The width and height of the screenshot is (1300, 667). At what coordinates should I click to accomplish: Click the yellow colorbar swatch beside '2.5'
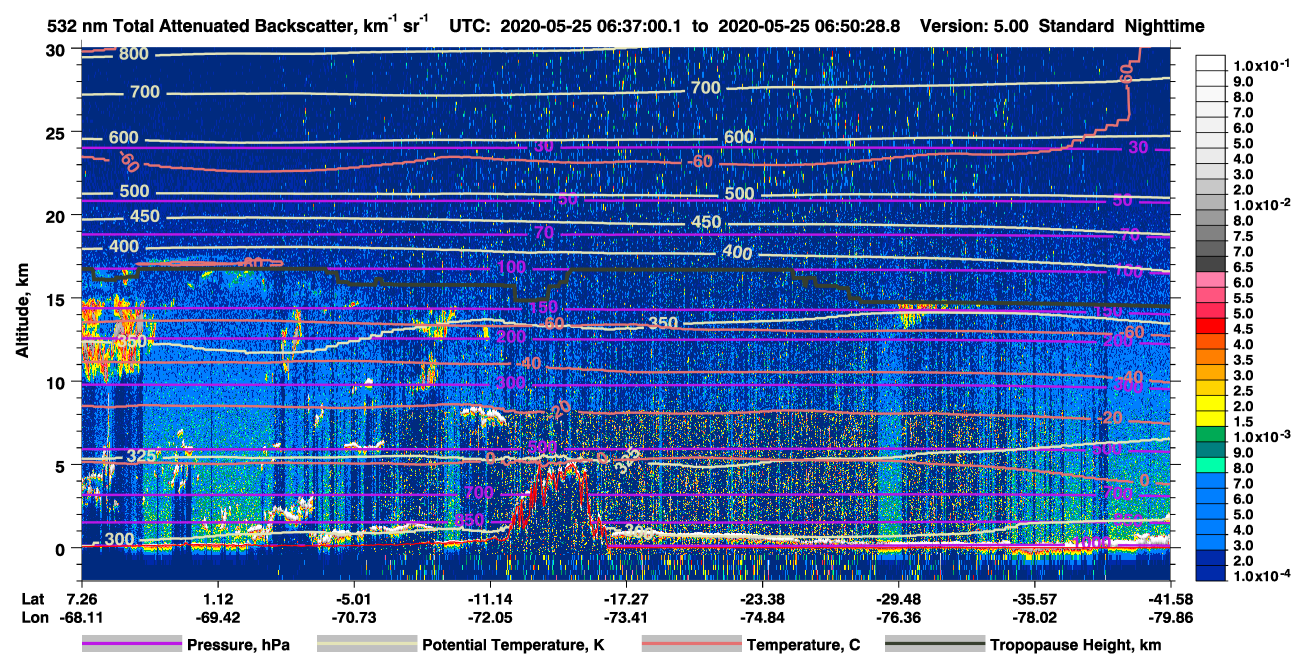[1210, 390]
